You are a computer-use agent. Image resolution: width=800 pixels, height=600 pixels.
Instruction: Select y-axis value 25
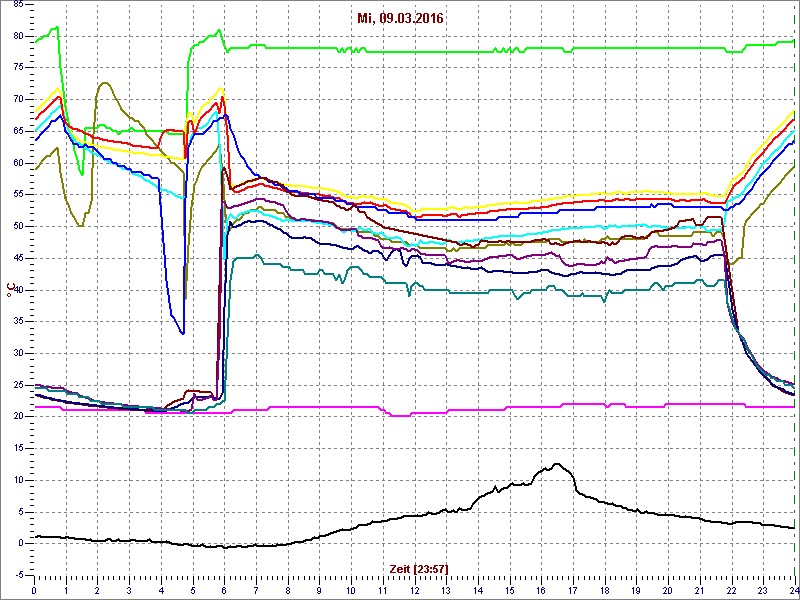click(18, 385)
